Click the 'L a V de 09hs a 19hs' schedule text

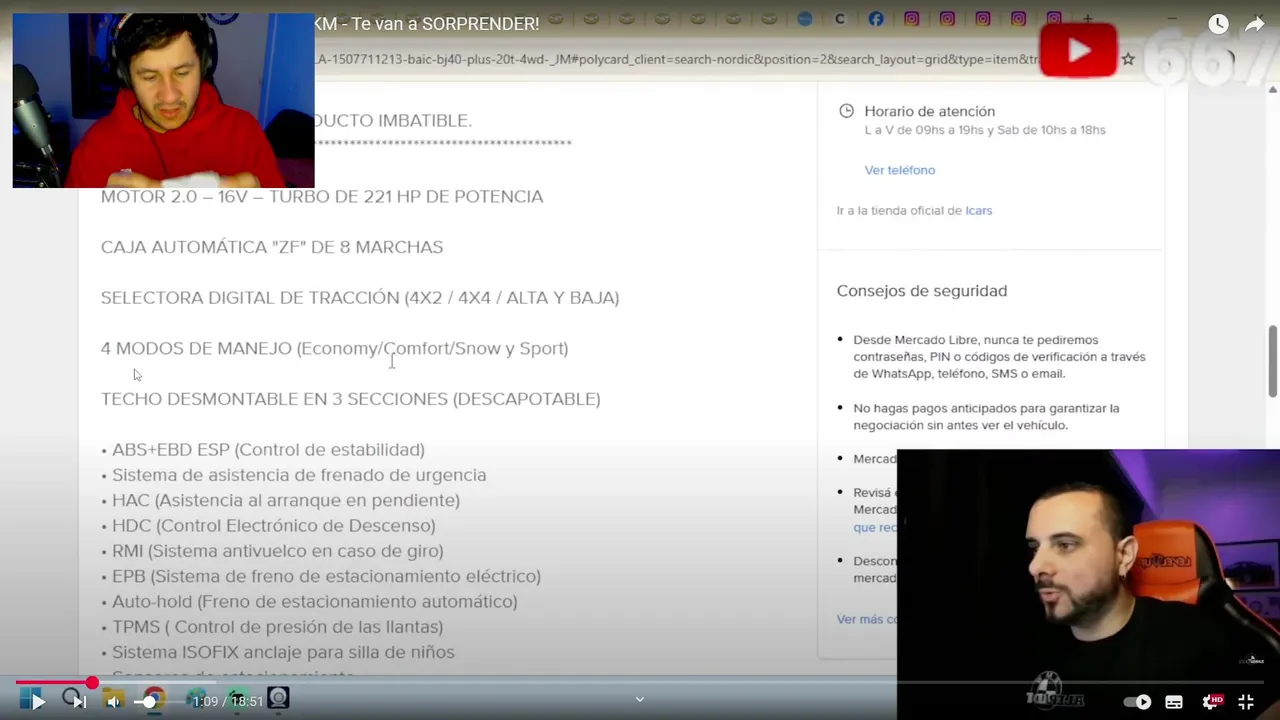coord(985,130)
